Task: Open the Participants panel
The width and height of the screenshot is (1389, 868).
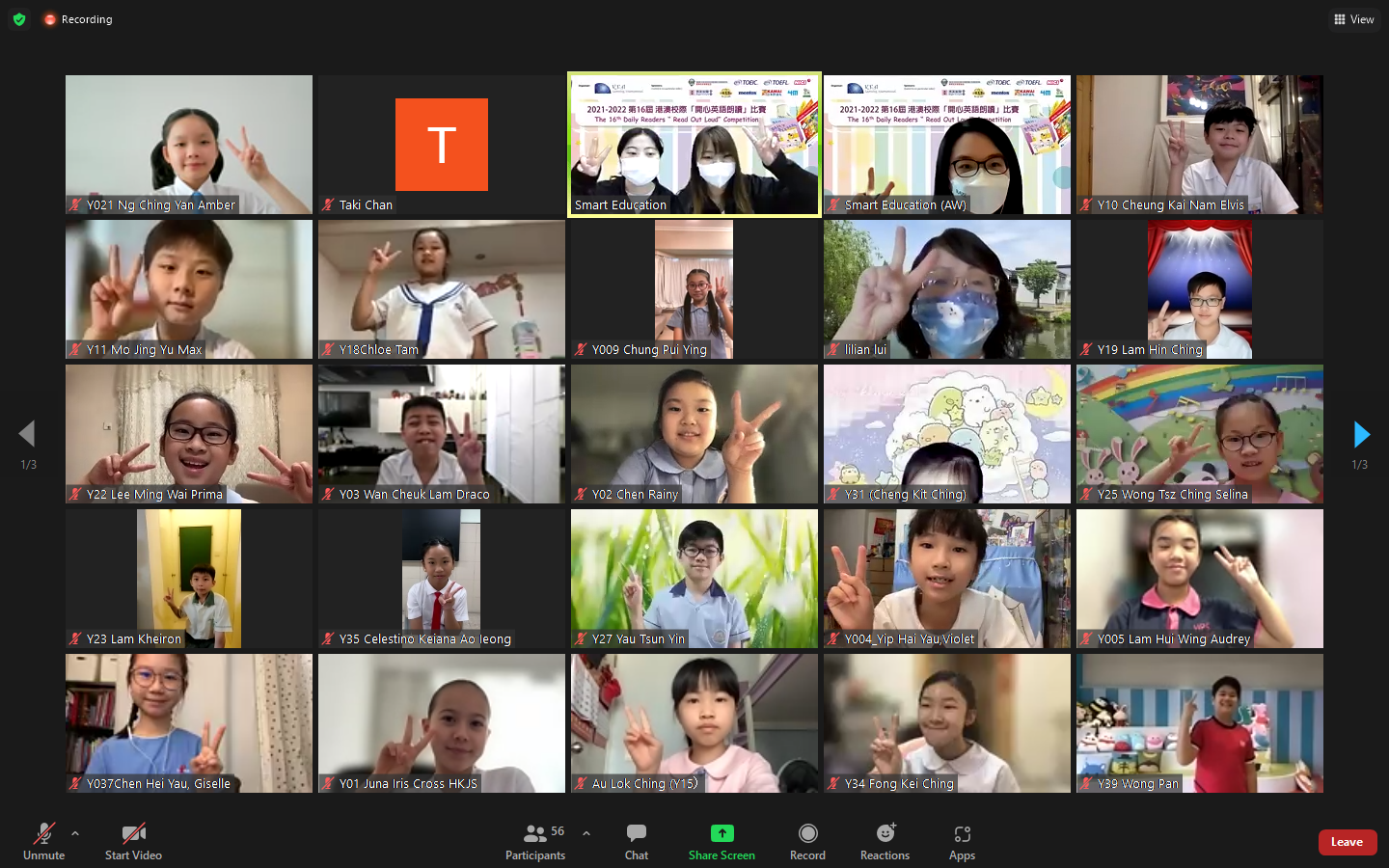Action: 535,841
